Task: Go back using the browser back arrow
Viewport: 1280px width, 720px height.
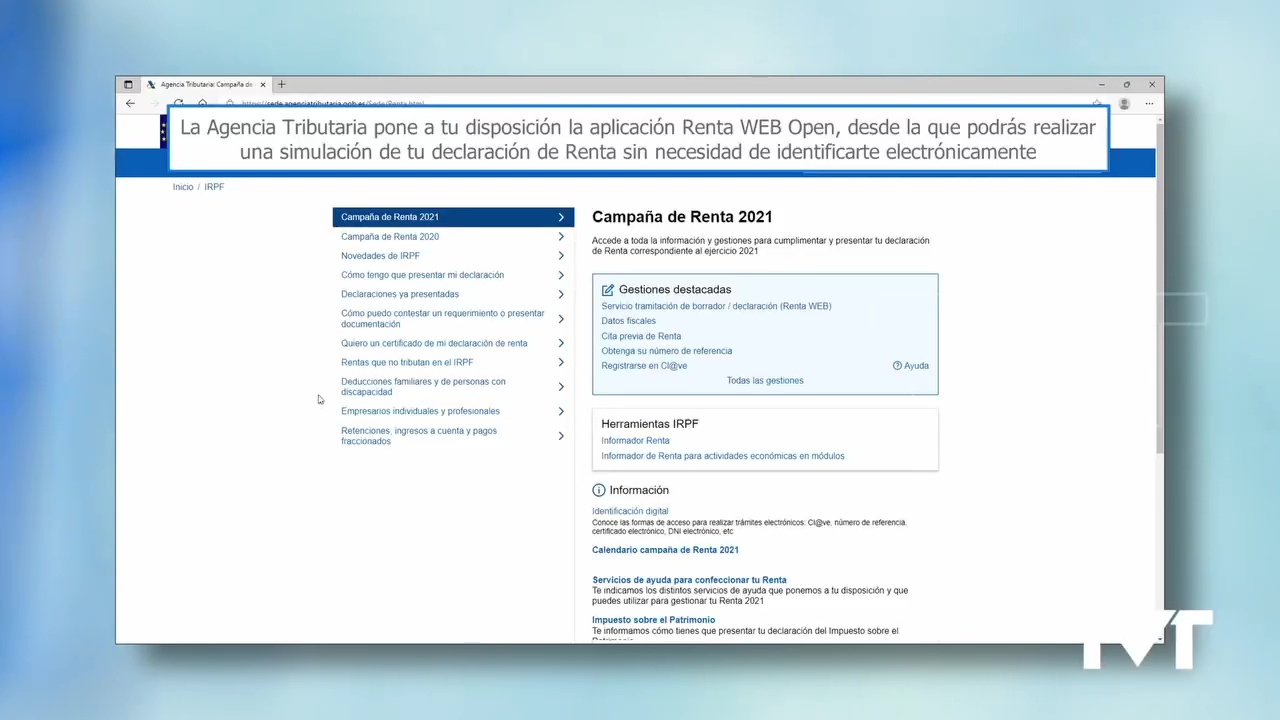Action: [130, 103]
